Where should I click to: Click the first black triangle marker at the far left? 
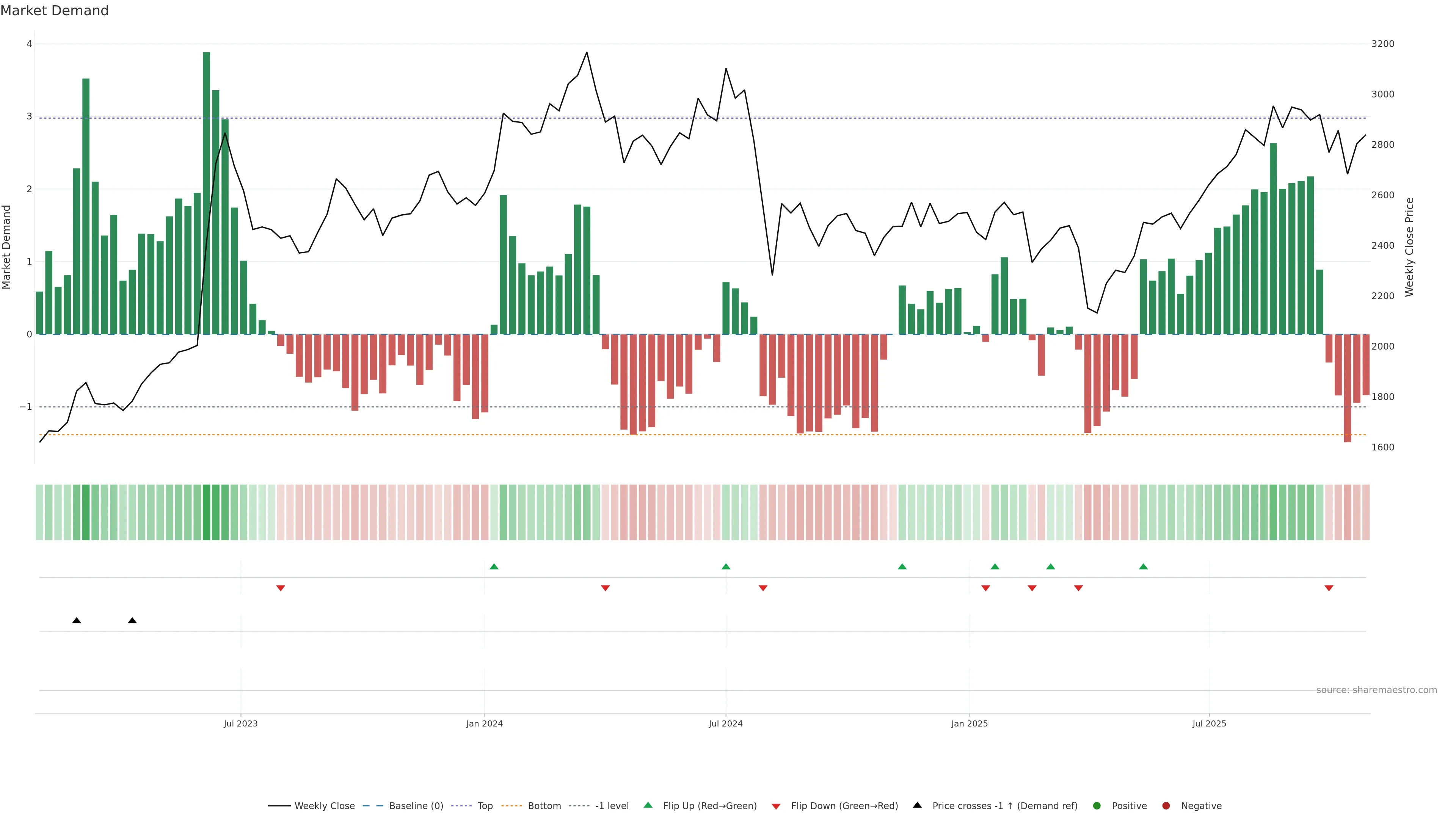[x=77, y=621]
